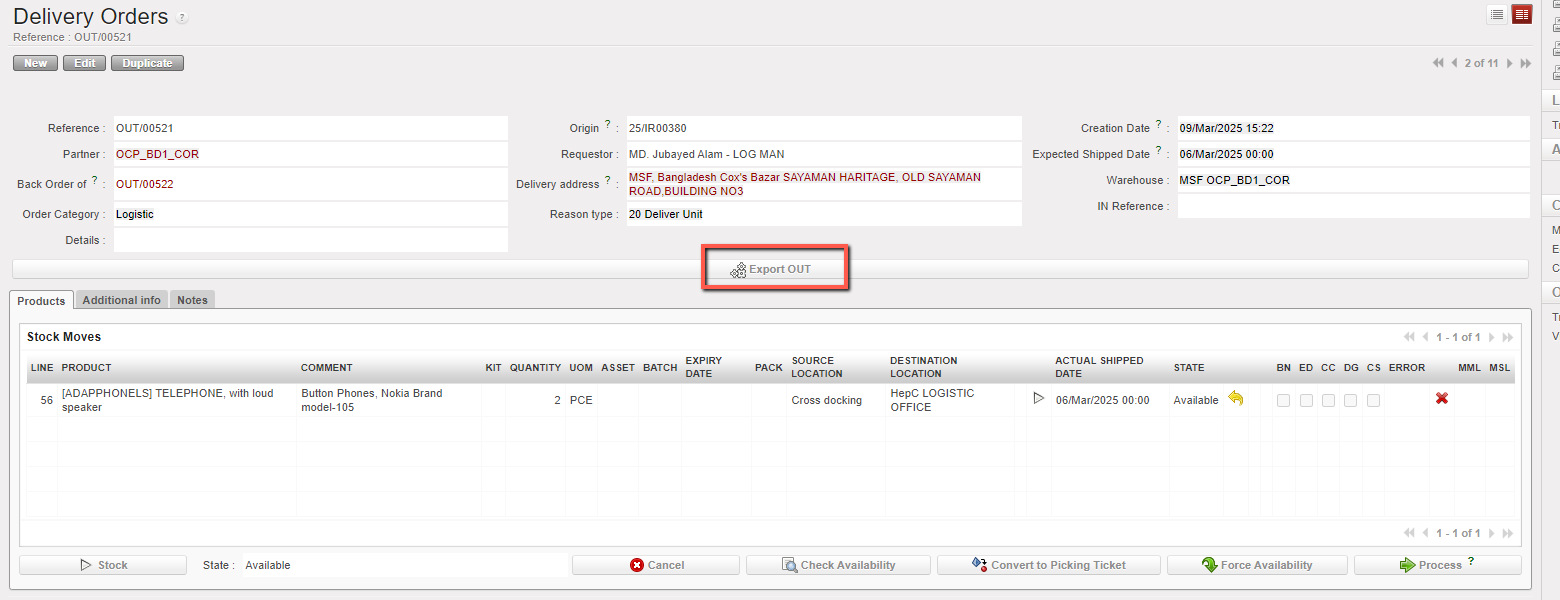Switch to list view icon
The width and height of the screenshot is (1560, 600).
[1497, 14]
